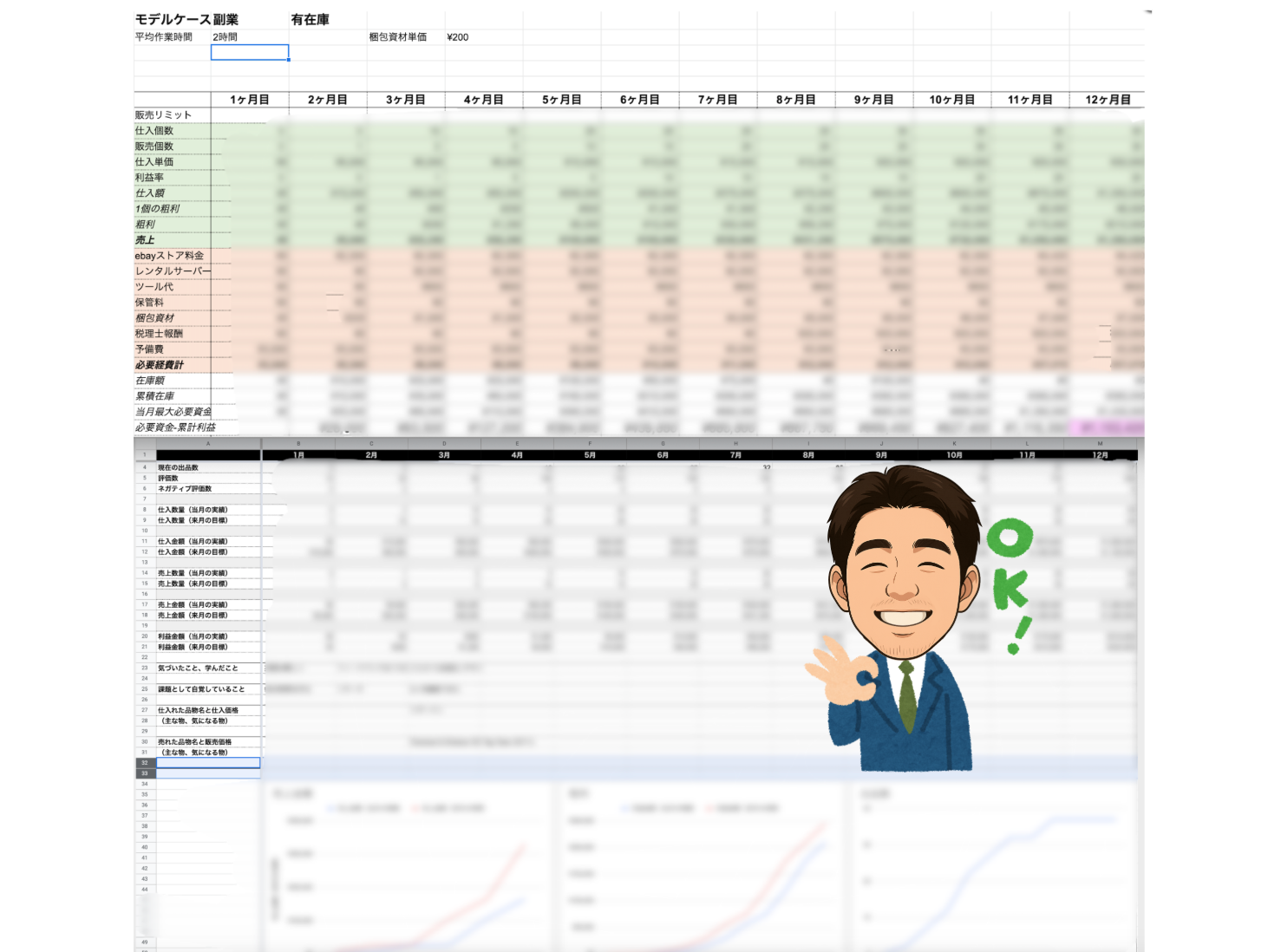Select '気づいたこと、学んだこと' label cell
The height and width of the screenshot is (952, 1268).
coord(198,668)
